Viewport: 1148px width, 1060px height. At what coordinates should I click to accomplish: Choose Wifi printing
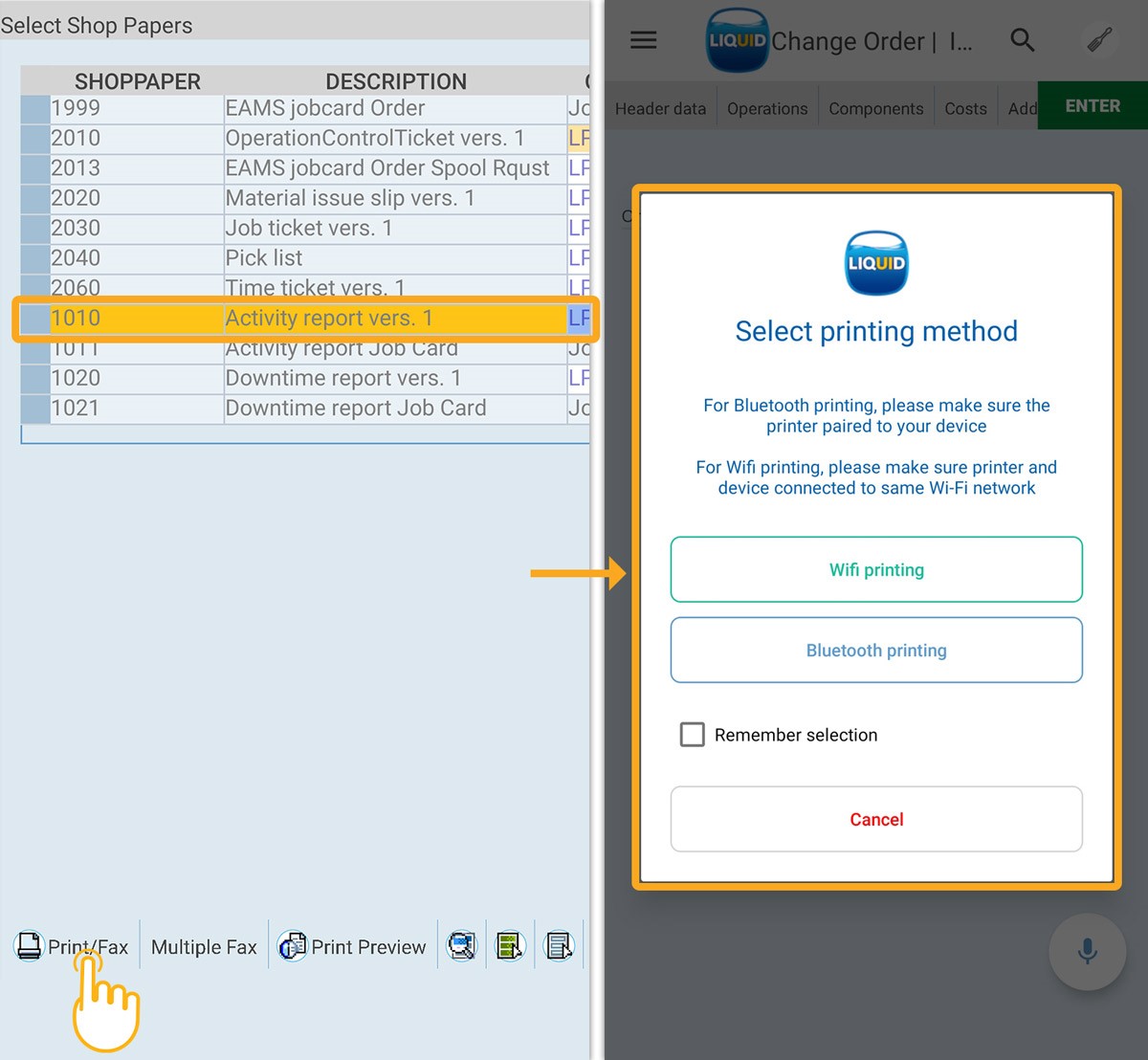876,570
